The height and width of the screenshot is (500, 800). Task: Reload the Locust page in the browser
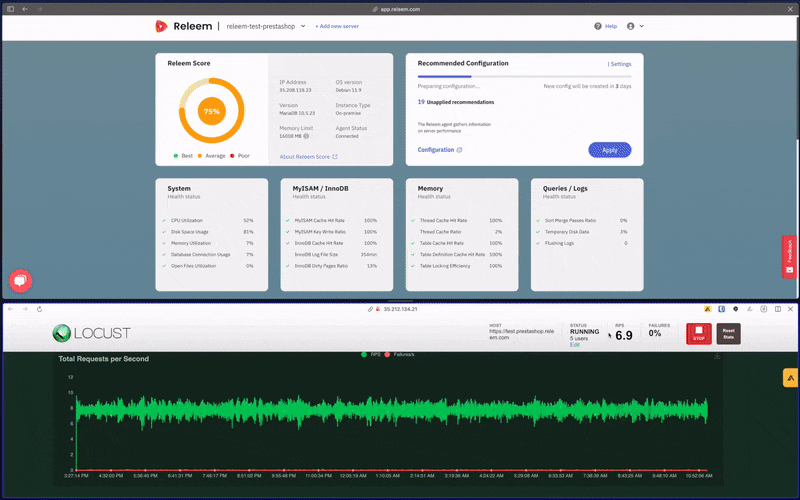(40, 309)
